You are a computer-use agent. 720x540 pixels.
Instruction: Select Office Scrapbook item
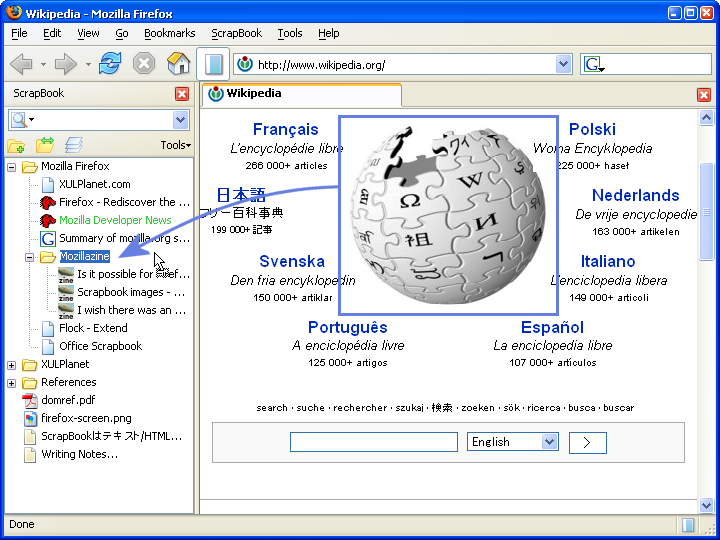pyautogui.click(x=101, y=346)
